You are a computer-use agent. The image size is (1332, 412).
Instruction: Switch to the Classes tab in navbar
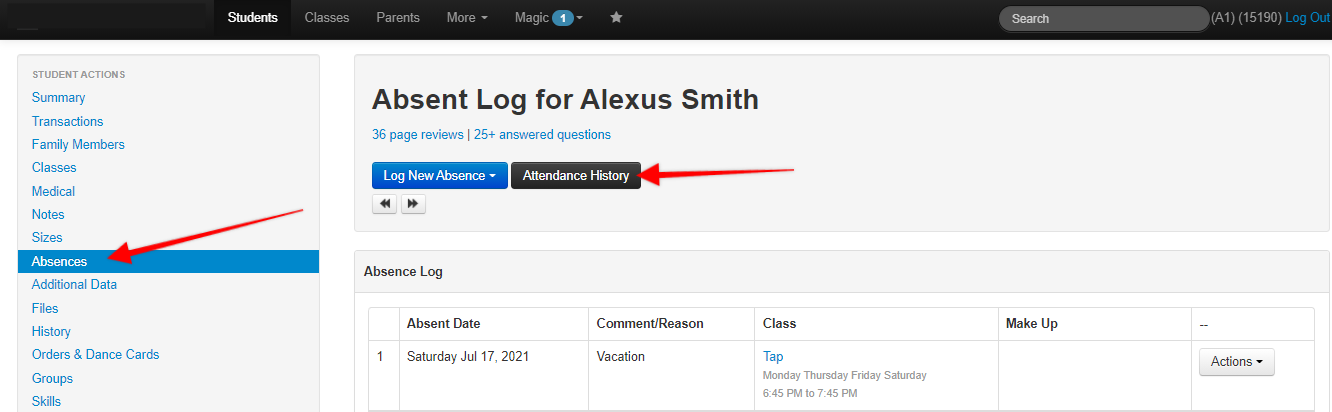[x=327, y=18]
